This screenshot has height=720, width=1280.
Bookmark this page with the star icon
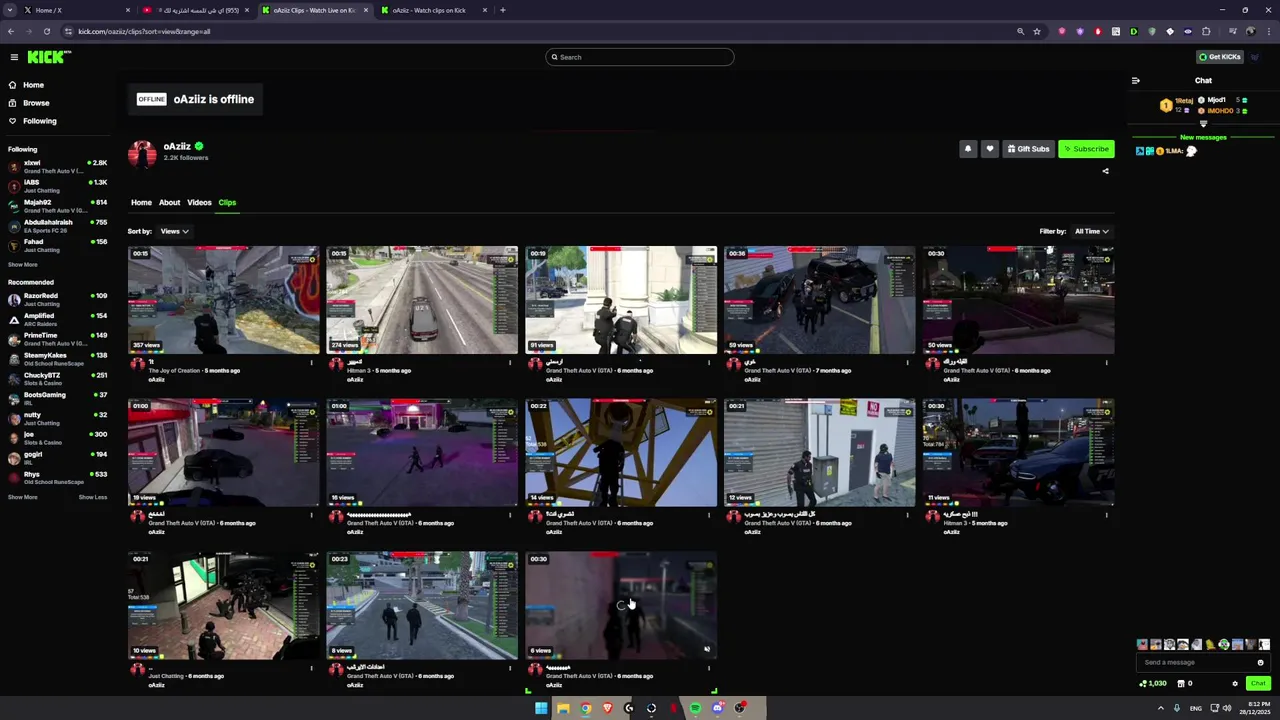1037,31
